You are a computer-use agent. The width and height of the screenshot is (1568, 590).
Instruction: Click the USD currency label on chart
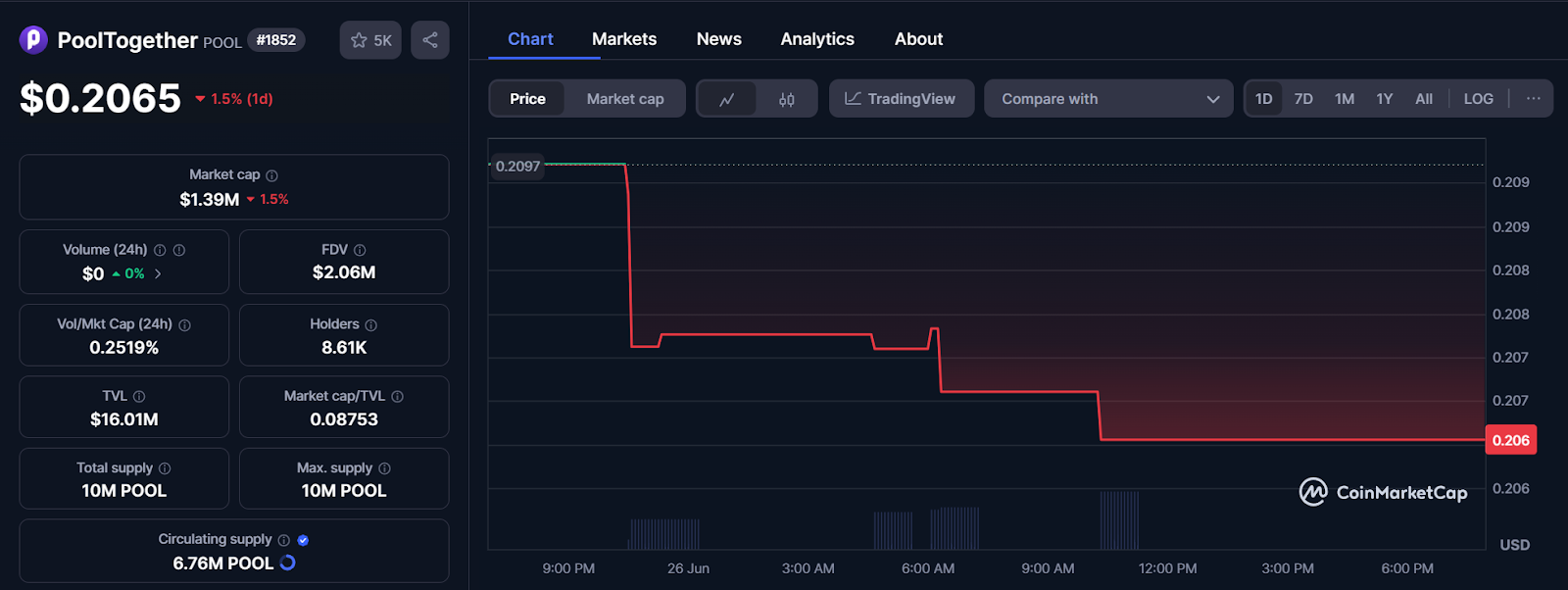[1514, 545]
